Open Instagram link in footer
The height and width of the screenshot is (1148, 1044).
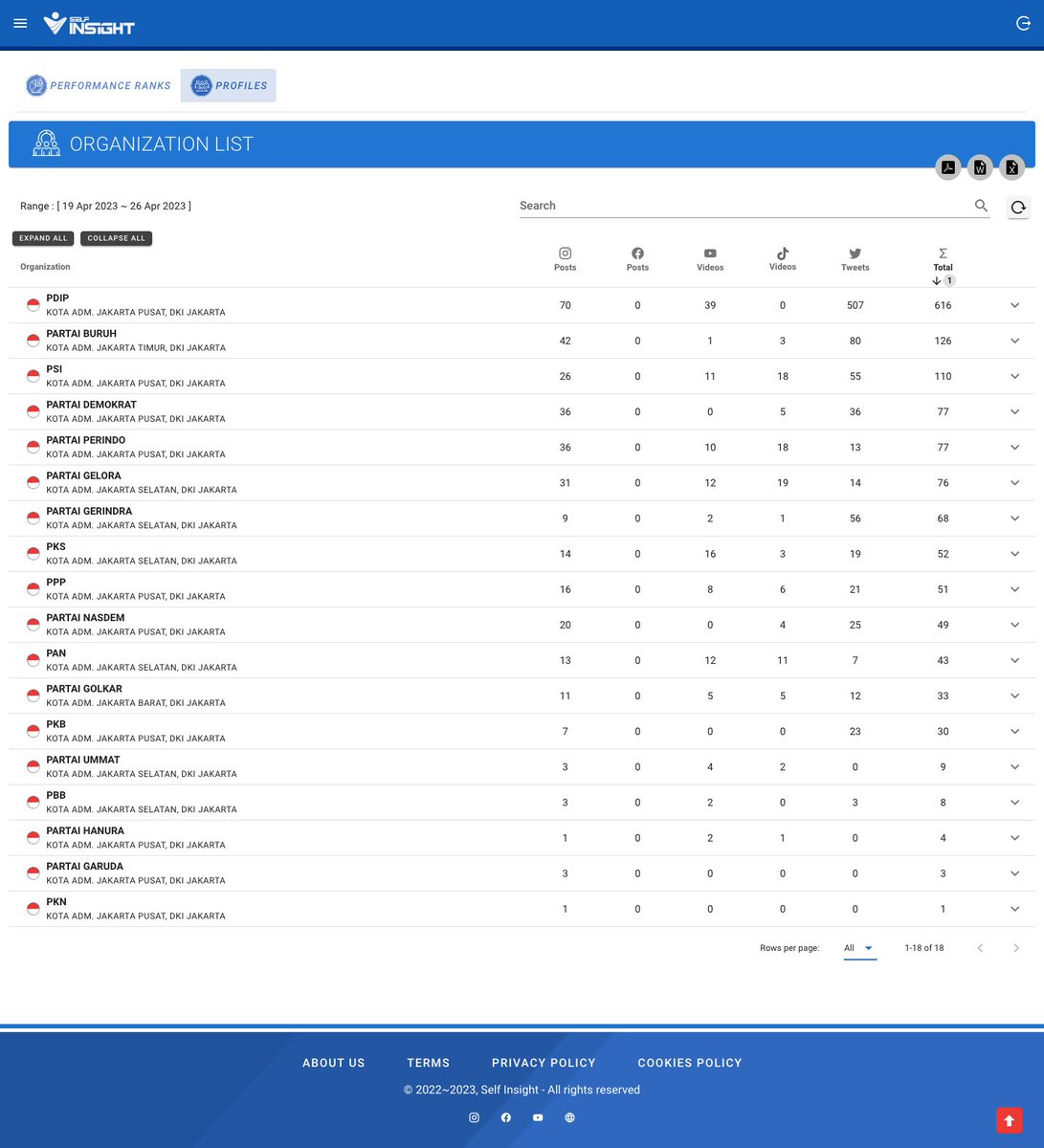point(474,1117)
